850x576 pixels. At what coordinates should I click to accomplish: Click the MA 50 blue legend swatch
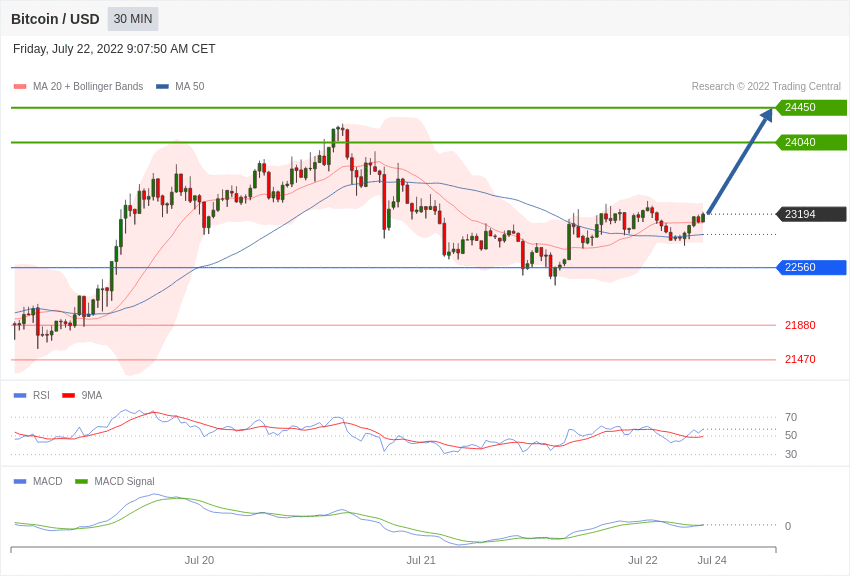(162, 87)
